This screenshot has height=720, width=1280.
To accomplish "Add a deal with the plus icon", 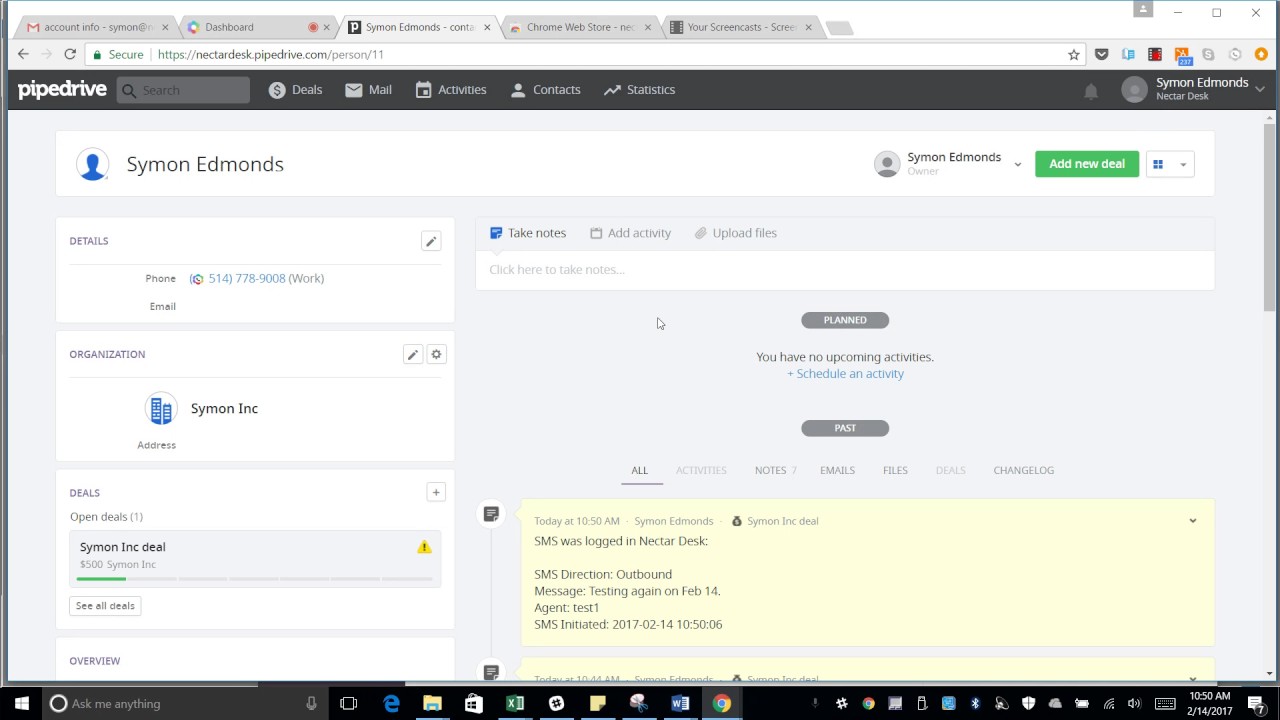I will point(435,492).
